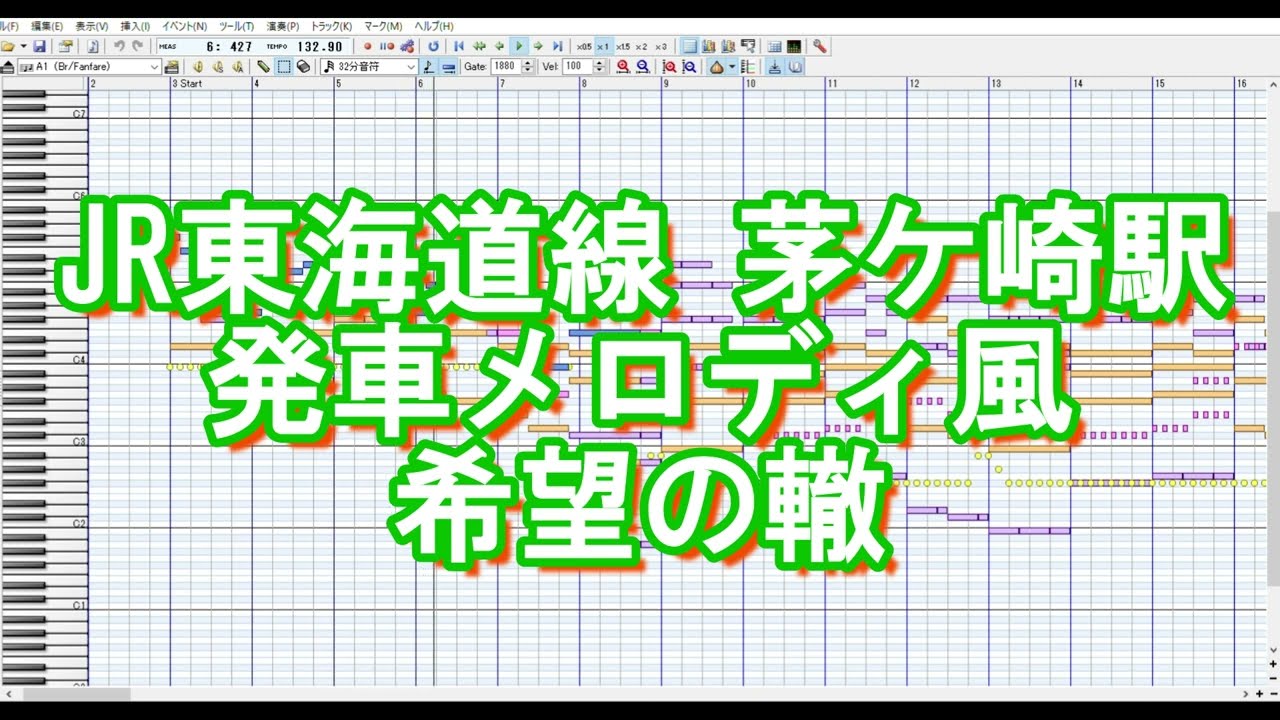Click the first books-style window icon
1280x720 pixels.
[x=708, y=46]
